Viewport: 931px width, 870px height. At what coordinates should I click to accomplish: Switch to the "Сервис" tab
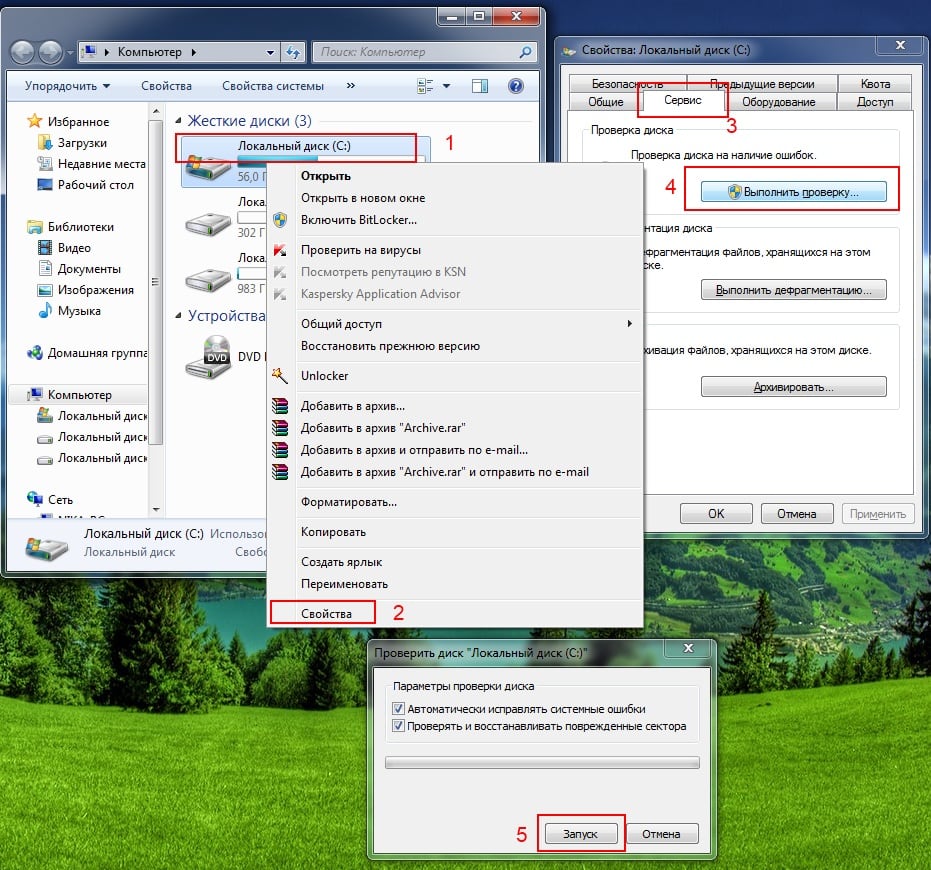pos(683,101)
